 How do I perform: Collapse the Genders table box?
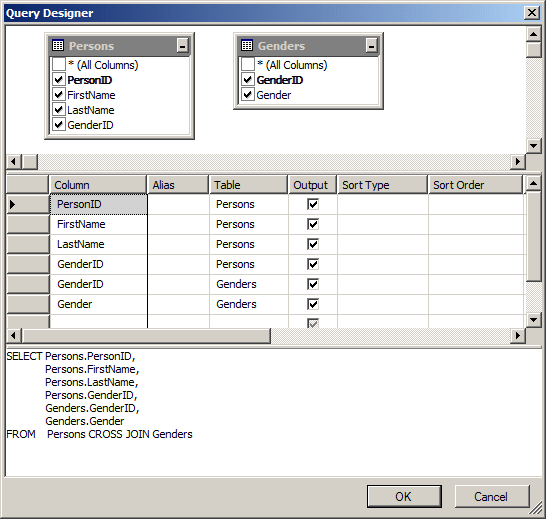pyautogui.click(x=372, y=46)
